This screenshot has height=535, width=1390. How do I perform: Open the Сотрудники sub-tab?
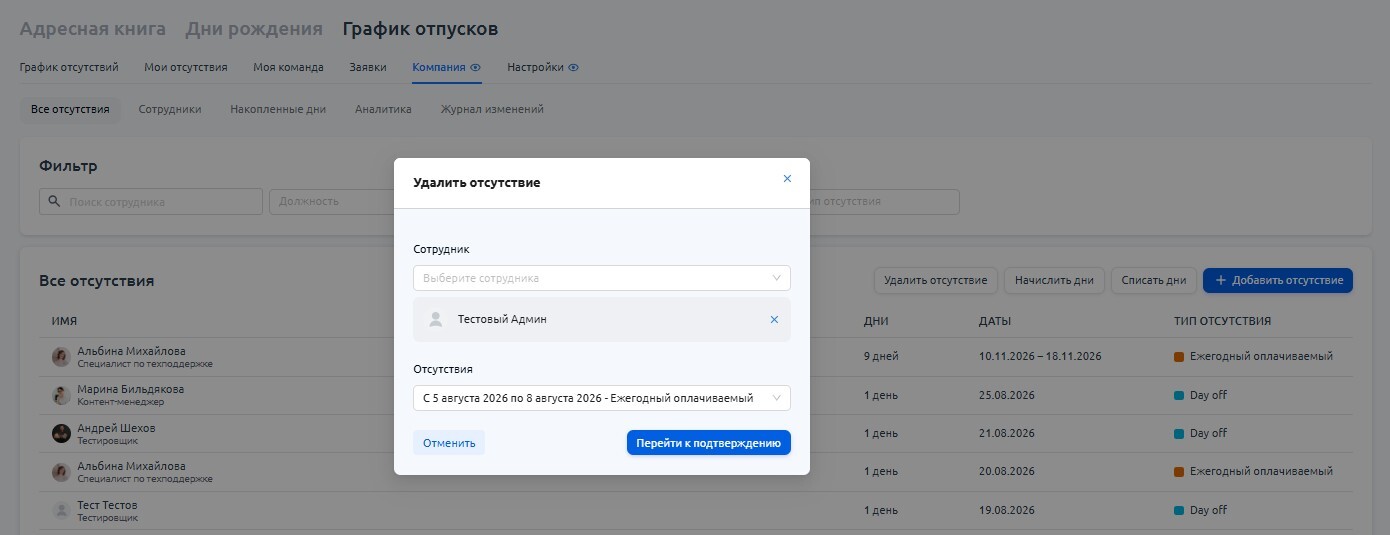click(170, 109)
